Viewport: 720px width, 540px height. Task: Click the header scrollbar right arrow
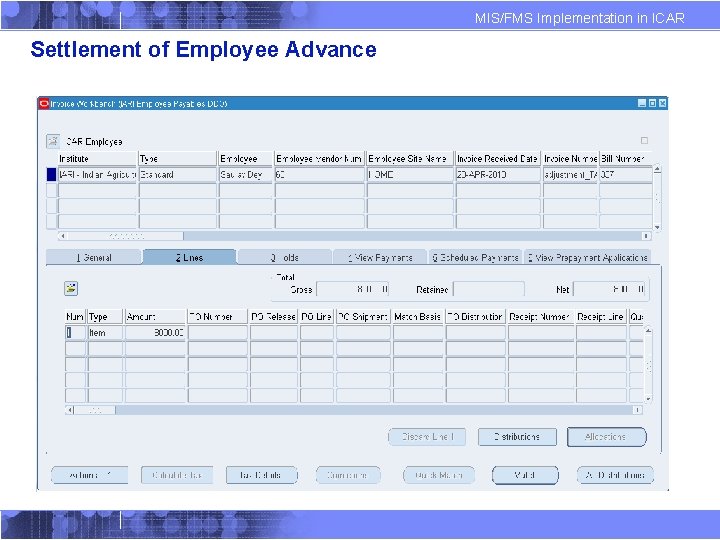(x=646, y=236)
